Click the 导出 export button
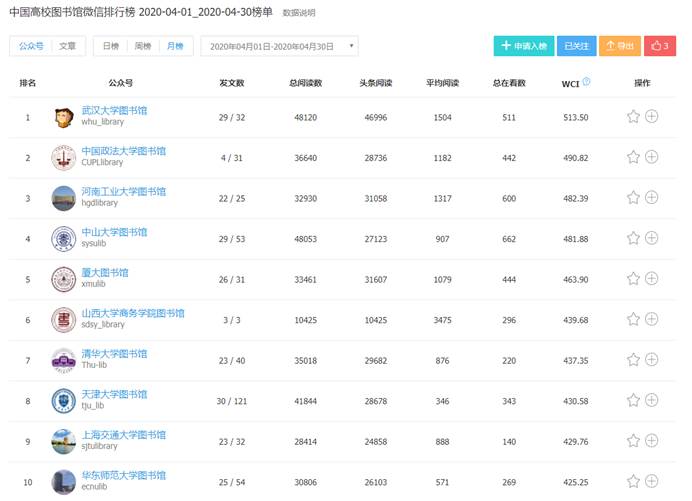Screen dimensions: 692x501 [x=621, y=46]
